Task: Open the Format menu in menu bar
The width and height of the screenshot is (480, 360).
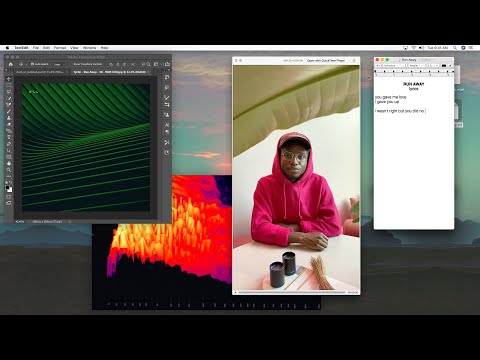Action: pos(60,48)
